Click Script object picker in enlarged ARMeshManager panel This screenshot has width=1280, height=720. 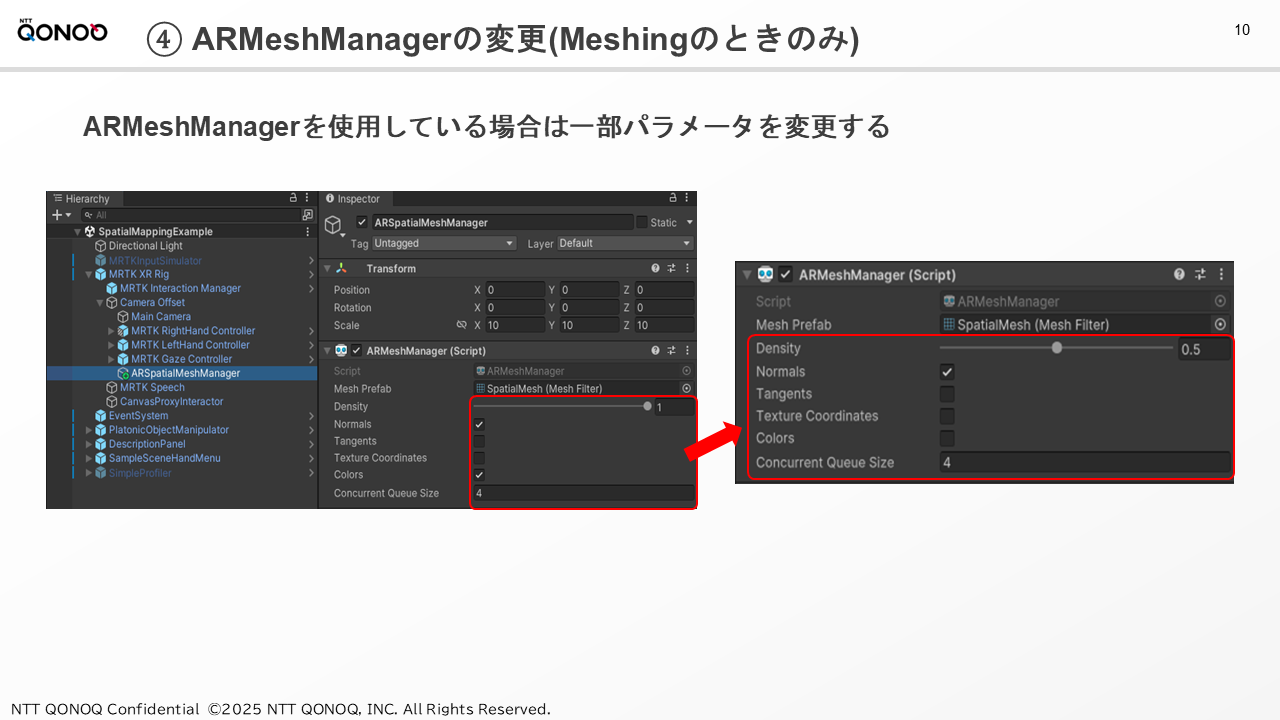(1220, 301)
